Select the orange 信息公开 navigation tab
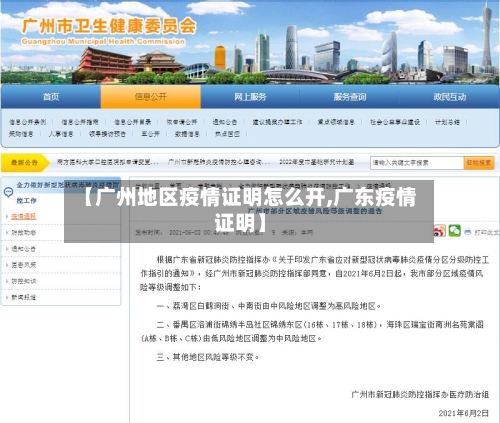Image resolution: width=500 pixels, height=423 pixels. tap(151, 97)
